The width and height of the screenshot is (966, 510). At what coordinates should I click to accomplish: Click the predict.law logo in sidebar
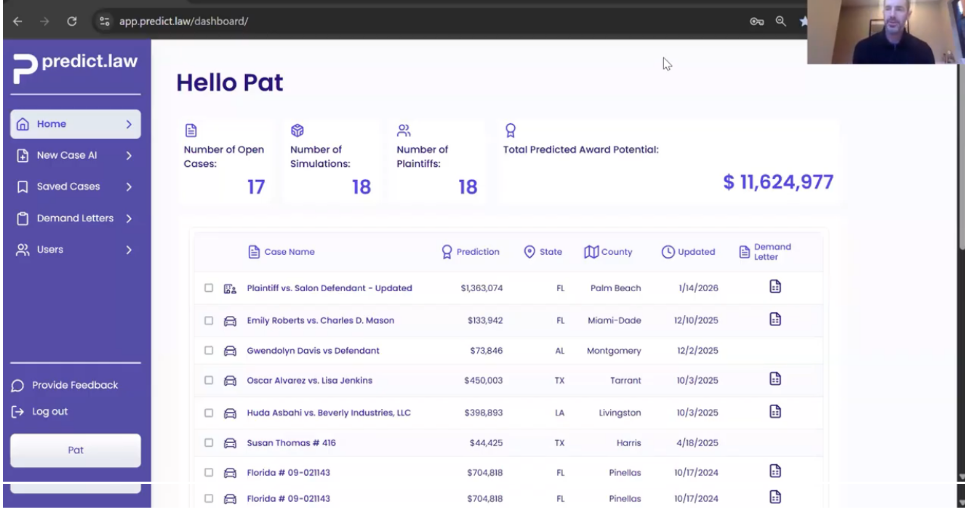coord(75,67)
